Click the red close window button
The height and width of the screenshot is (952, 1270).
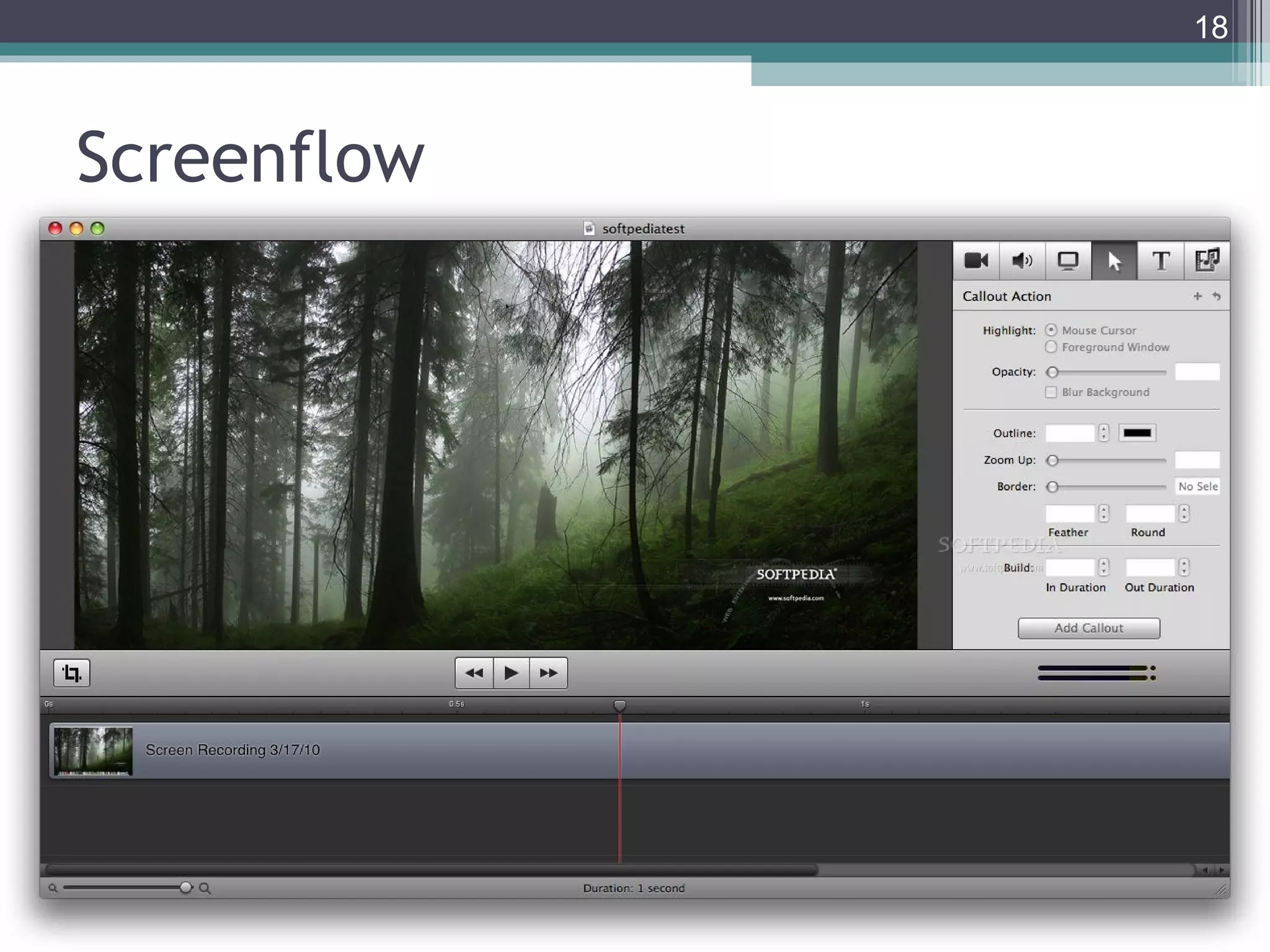[x=55, y=229]
